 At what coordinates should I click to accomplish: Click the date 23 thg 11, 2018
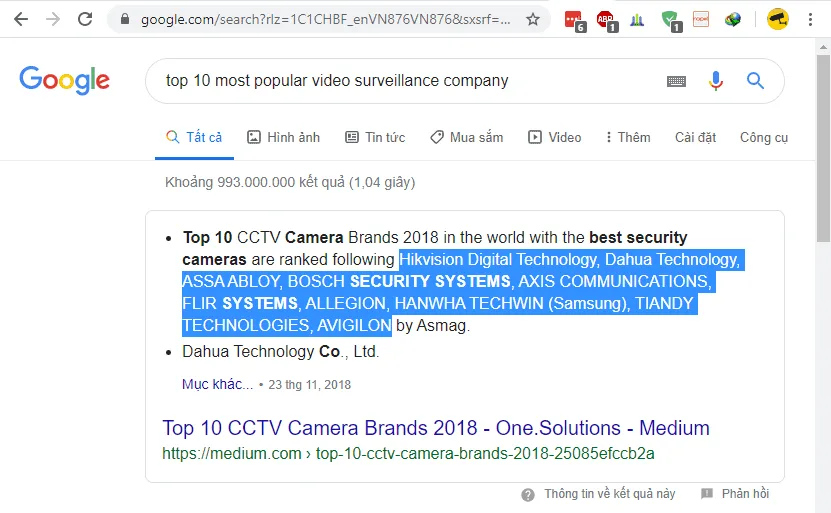pos(310,385)
